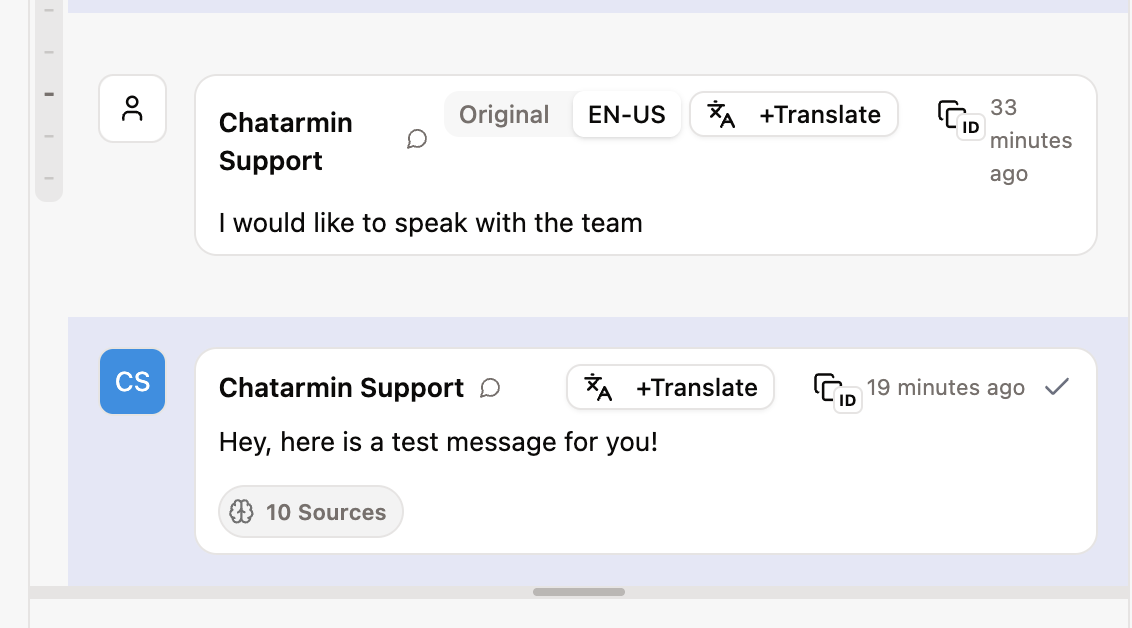Click the message text 'I would like to speak with the team'
The width and height of the screenshot is (1132, 628).
pyautogui.click(x=430, y=222)
